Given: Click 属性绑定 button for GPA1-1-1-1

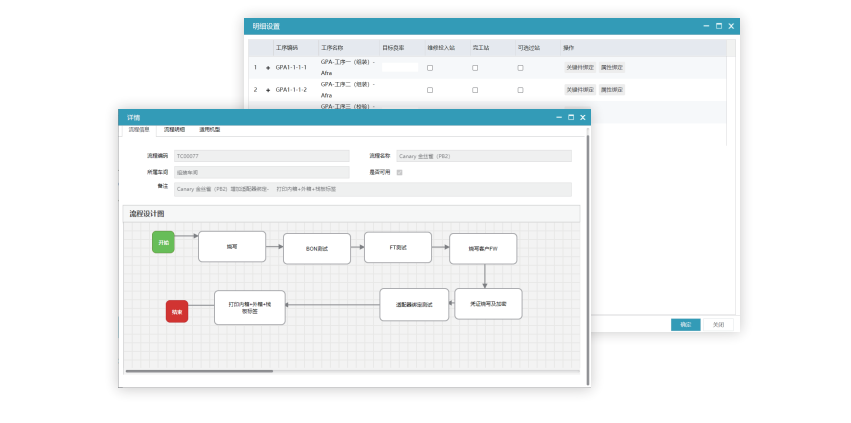Looking at the screenshot, I should tap(612, 68).
